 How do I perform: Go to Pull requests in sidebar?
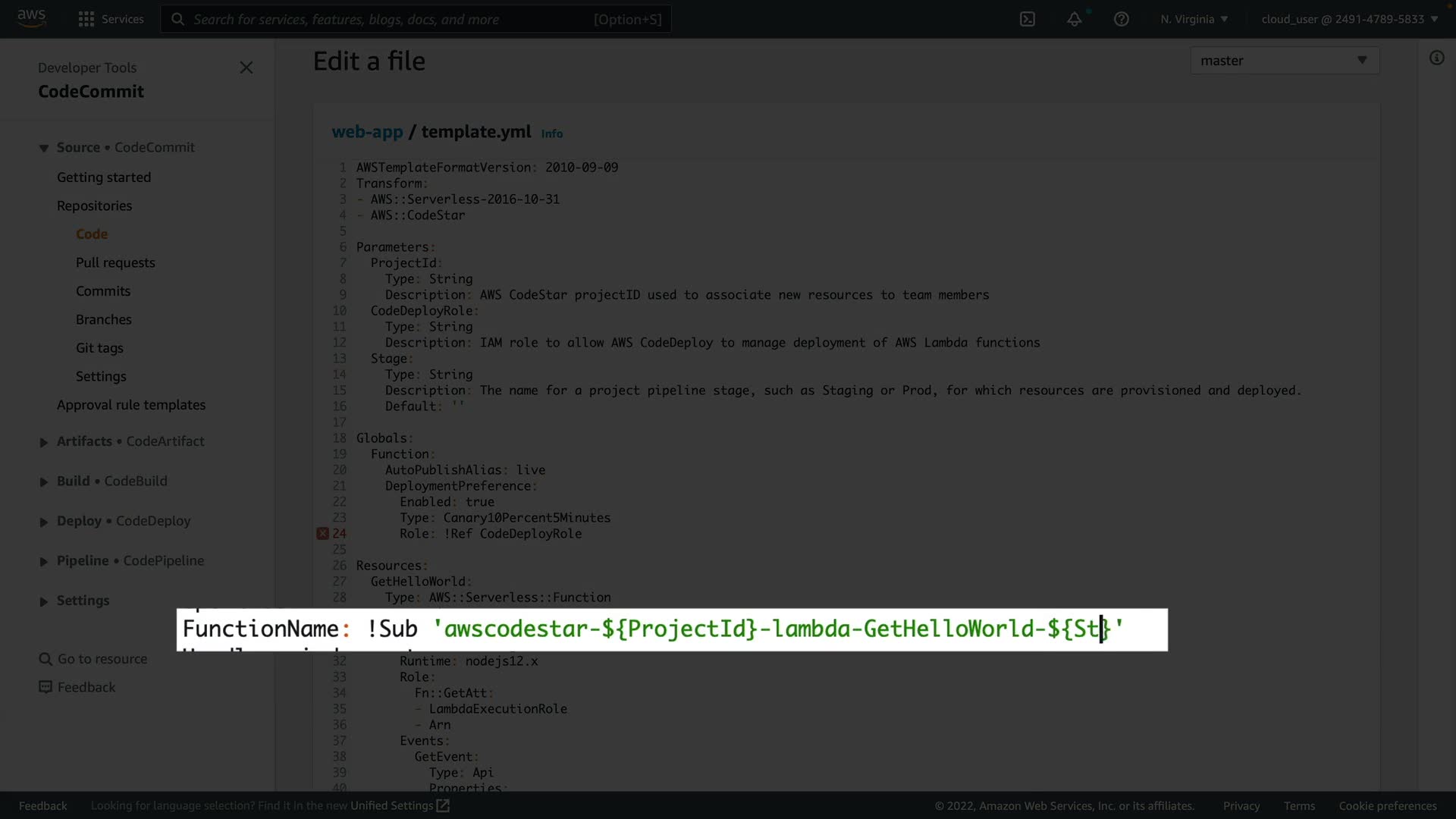tap(115, 262)
